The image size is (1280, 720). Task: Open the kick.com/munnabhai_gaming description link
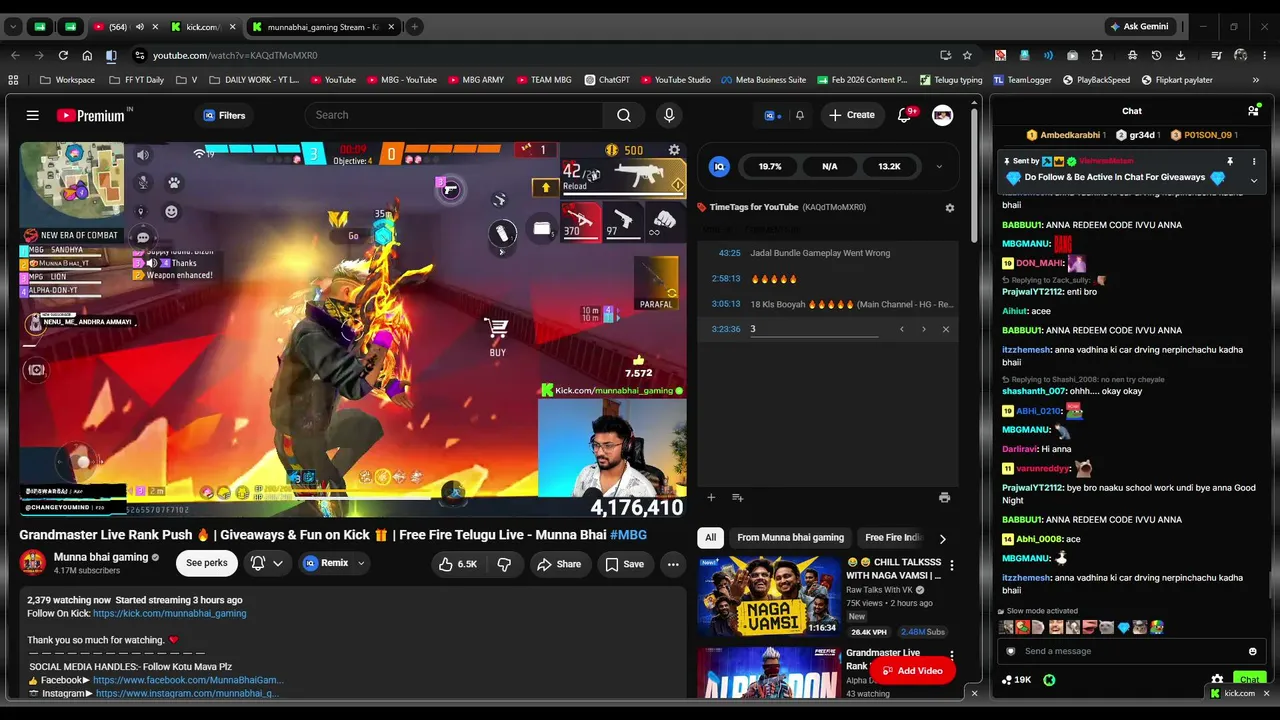(169, 614)
